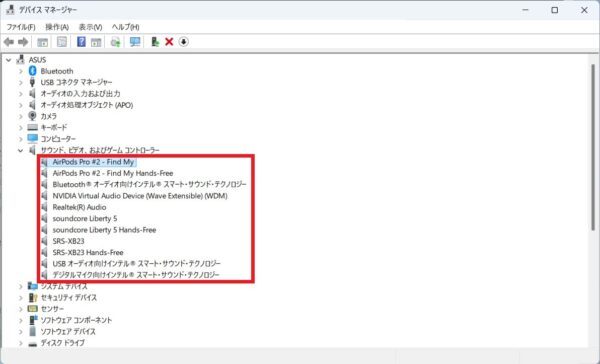Select AirPods Pro #2 - Find My Hands-Free
This screenshot has width=600, height=364.
pyautogui.click(x=113, y=173)
